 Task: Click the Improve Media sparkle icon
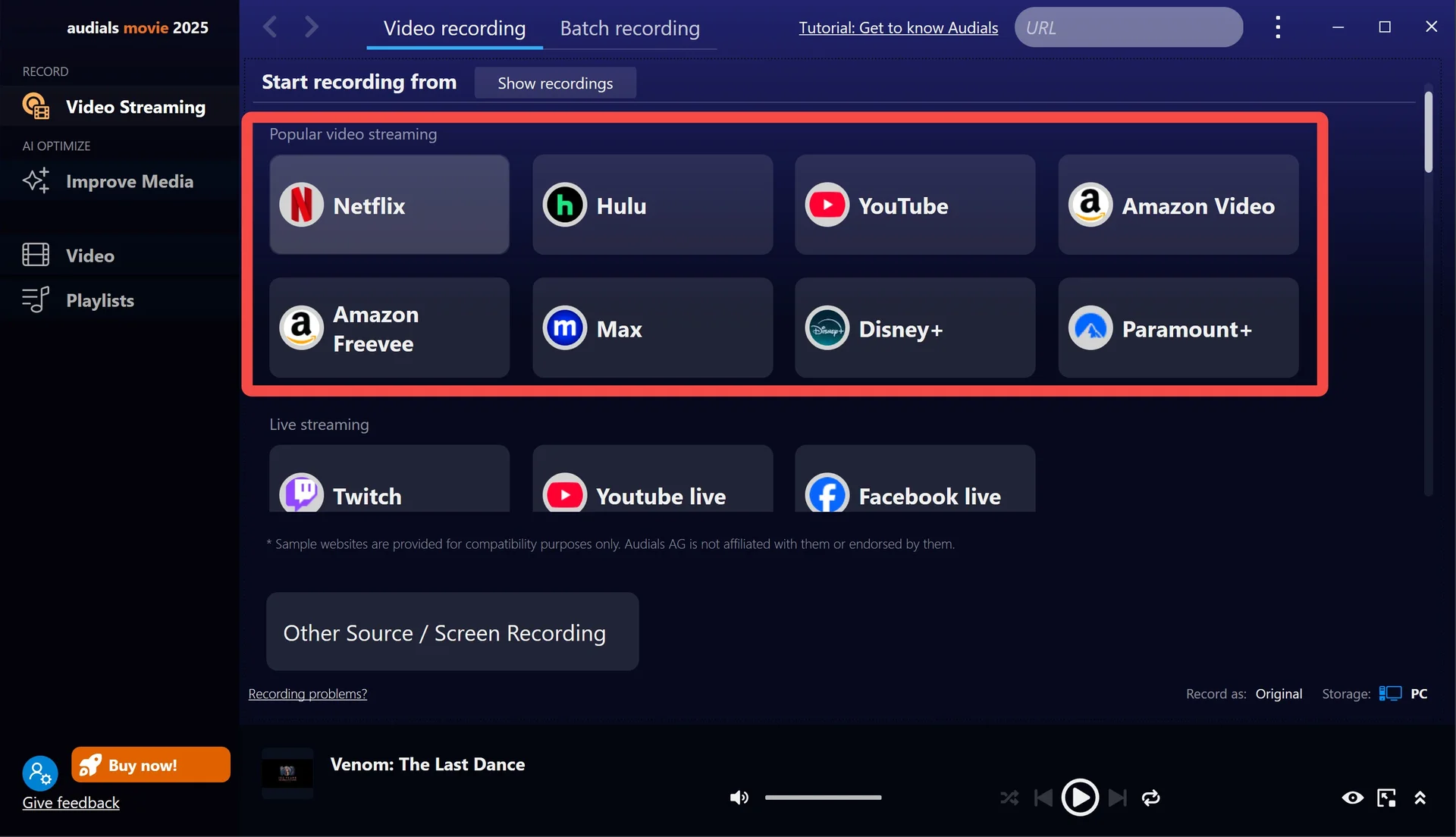(x=36, y=180)
